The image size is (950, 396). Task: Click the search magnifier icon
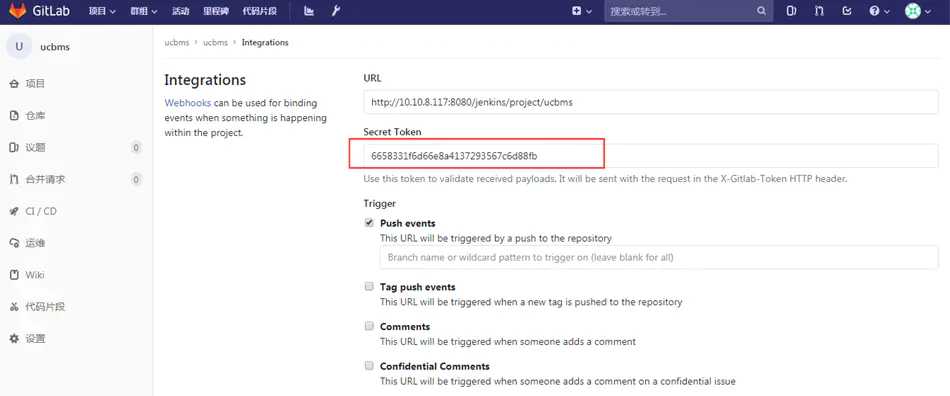pos(761,11)
